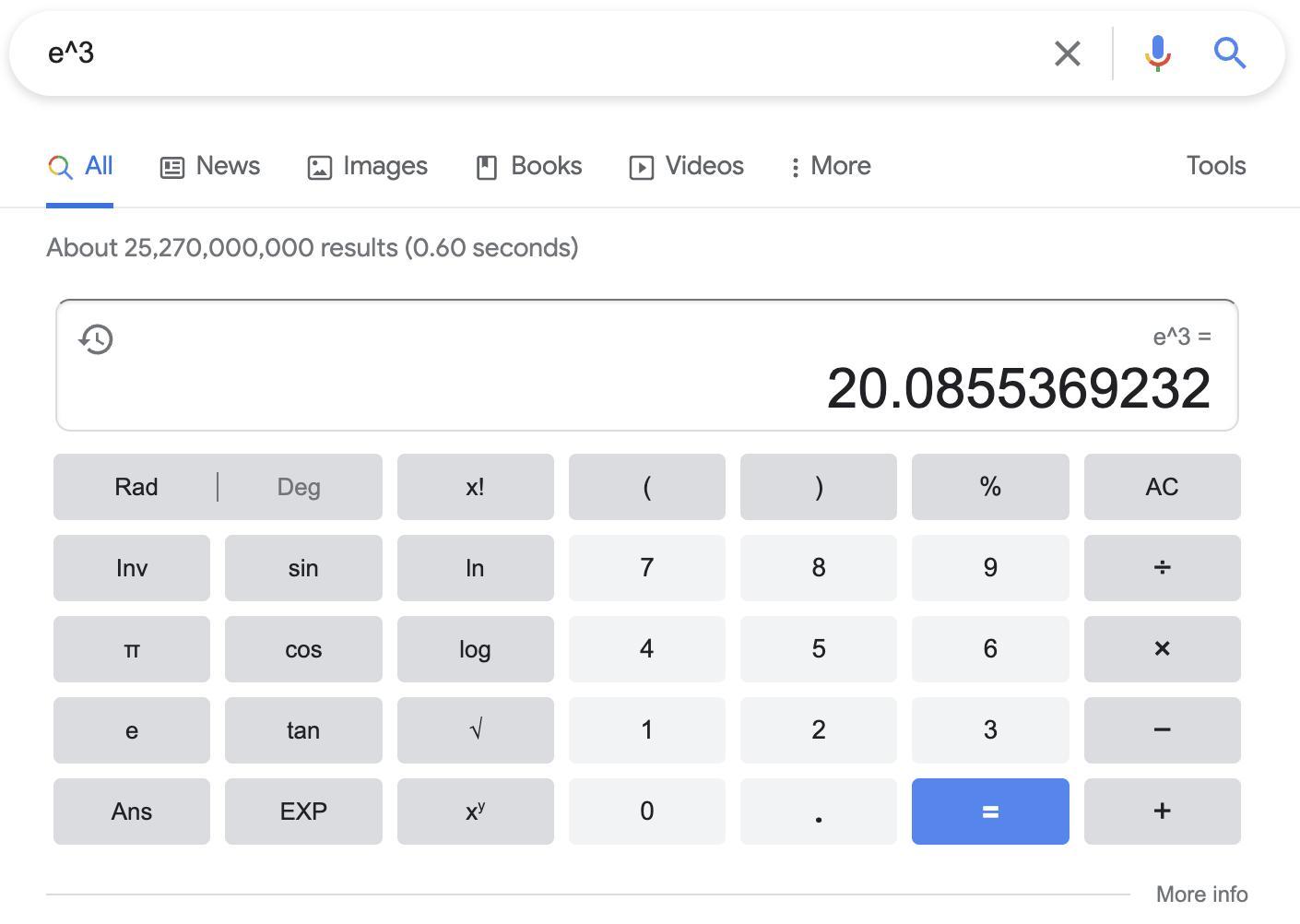Toggle the Inv inverse functions key
The image size is (1300, 924).
tap(132, 568)
